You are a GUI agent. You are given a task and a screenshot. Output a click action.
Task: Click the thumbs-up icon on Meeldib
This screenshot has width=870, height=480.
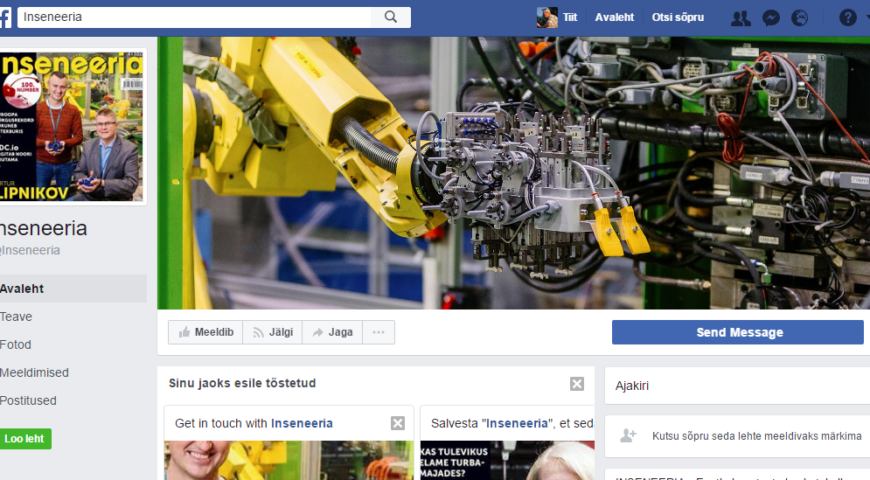184,332
